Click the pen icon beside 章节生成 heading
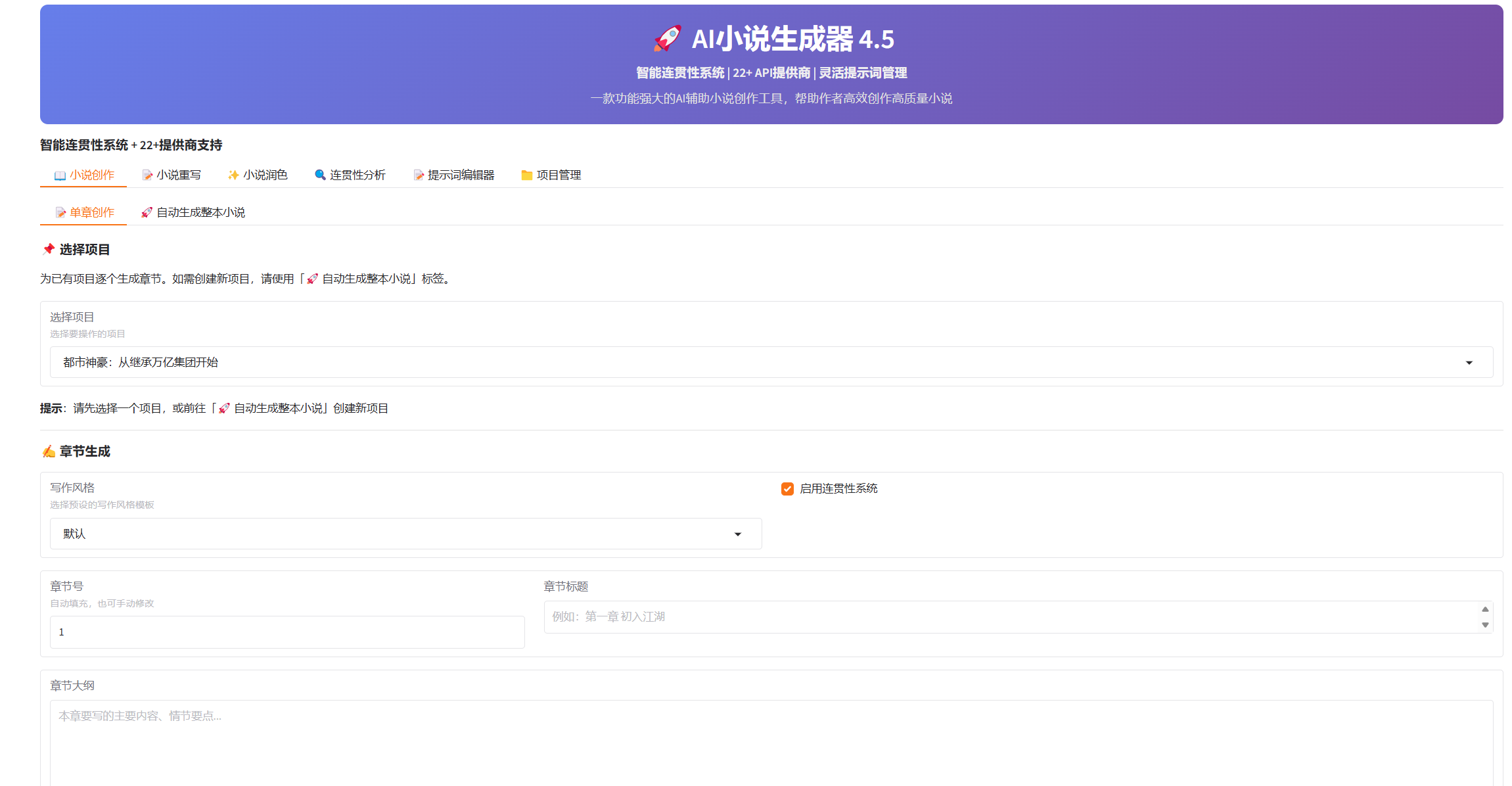This screenshot has height=786, width=1512. [47, 451]
